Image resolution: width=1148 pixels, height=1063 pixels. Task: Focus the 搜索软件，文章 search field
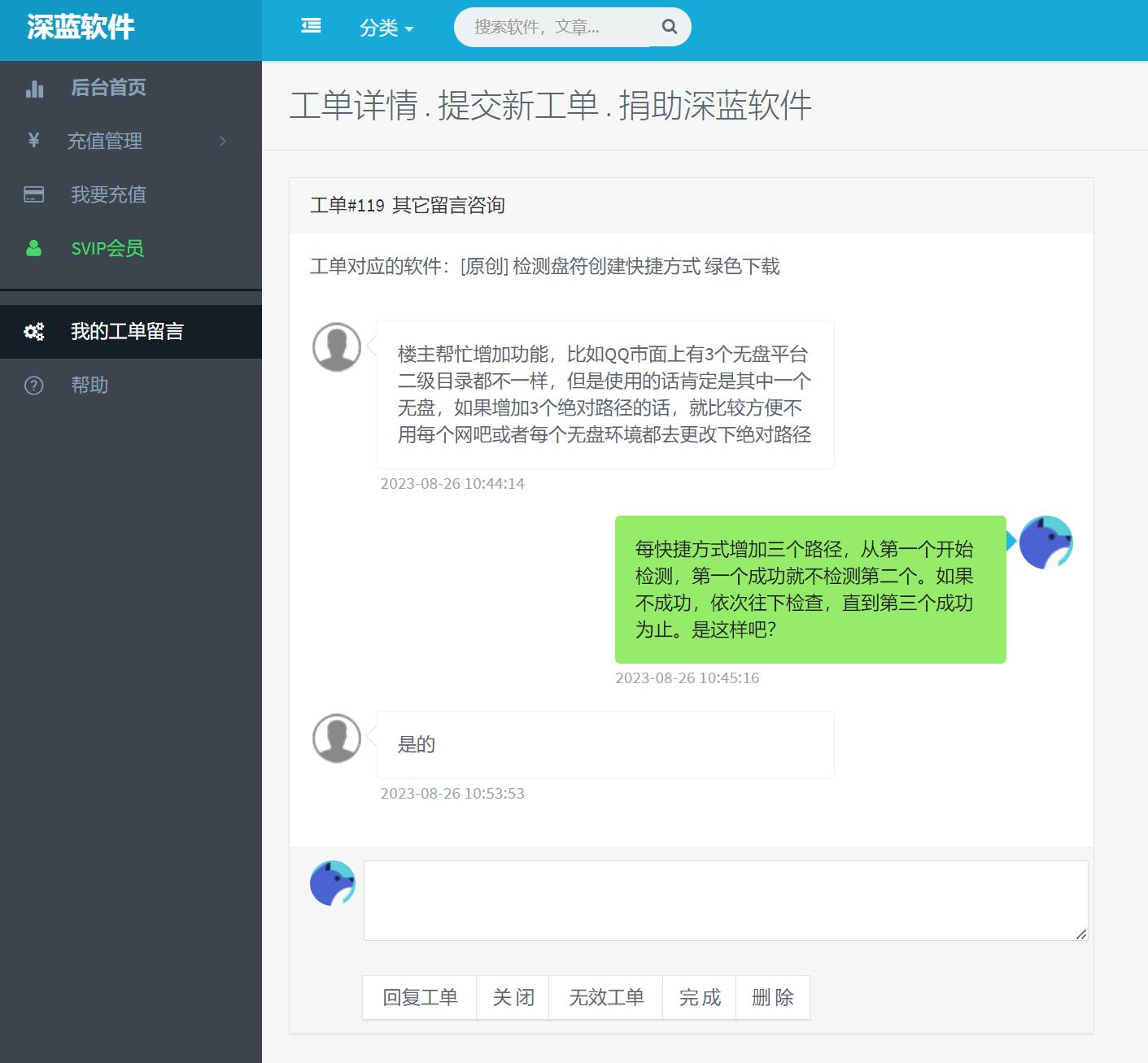552,27
